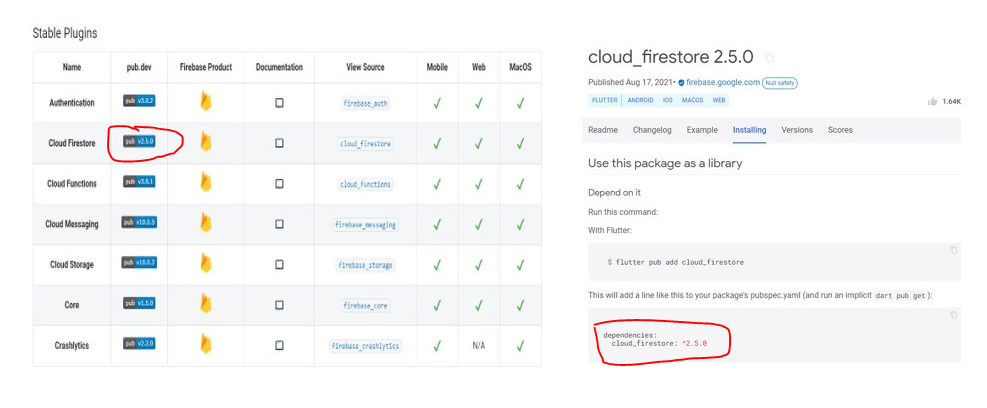Image resolution: width=987 pixels, height=408 pixels.
Task: Open Firebase product icon for Cloud Firestore
Action: (205, 142)
